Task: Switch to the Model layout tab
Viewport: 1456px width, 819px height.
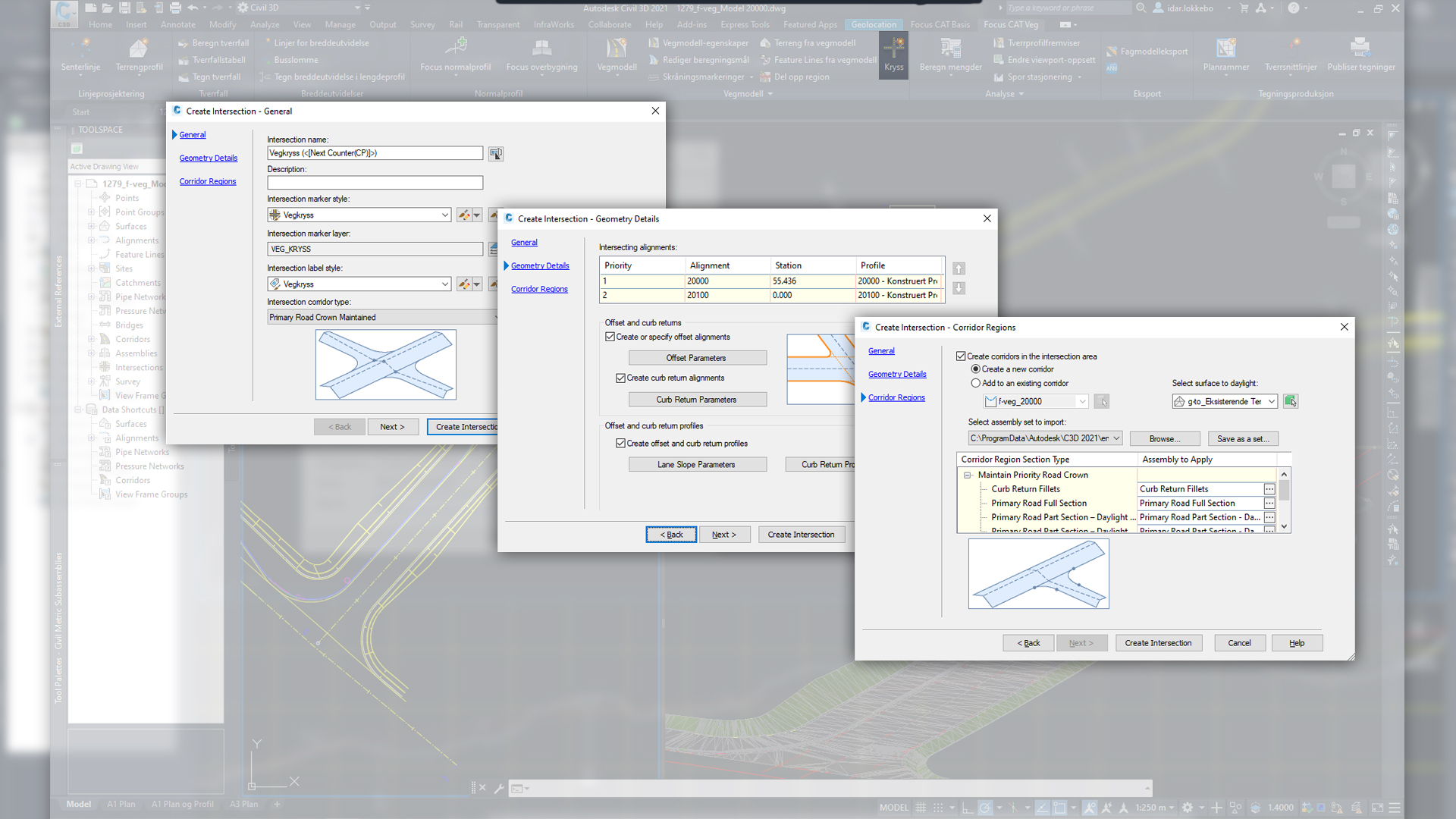Action: point(79,805)
